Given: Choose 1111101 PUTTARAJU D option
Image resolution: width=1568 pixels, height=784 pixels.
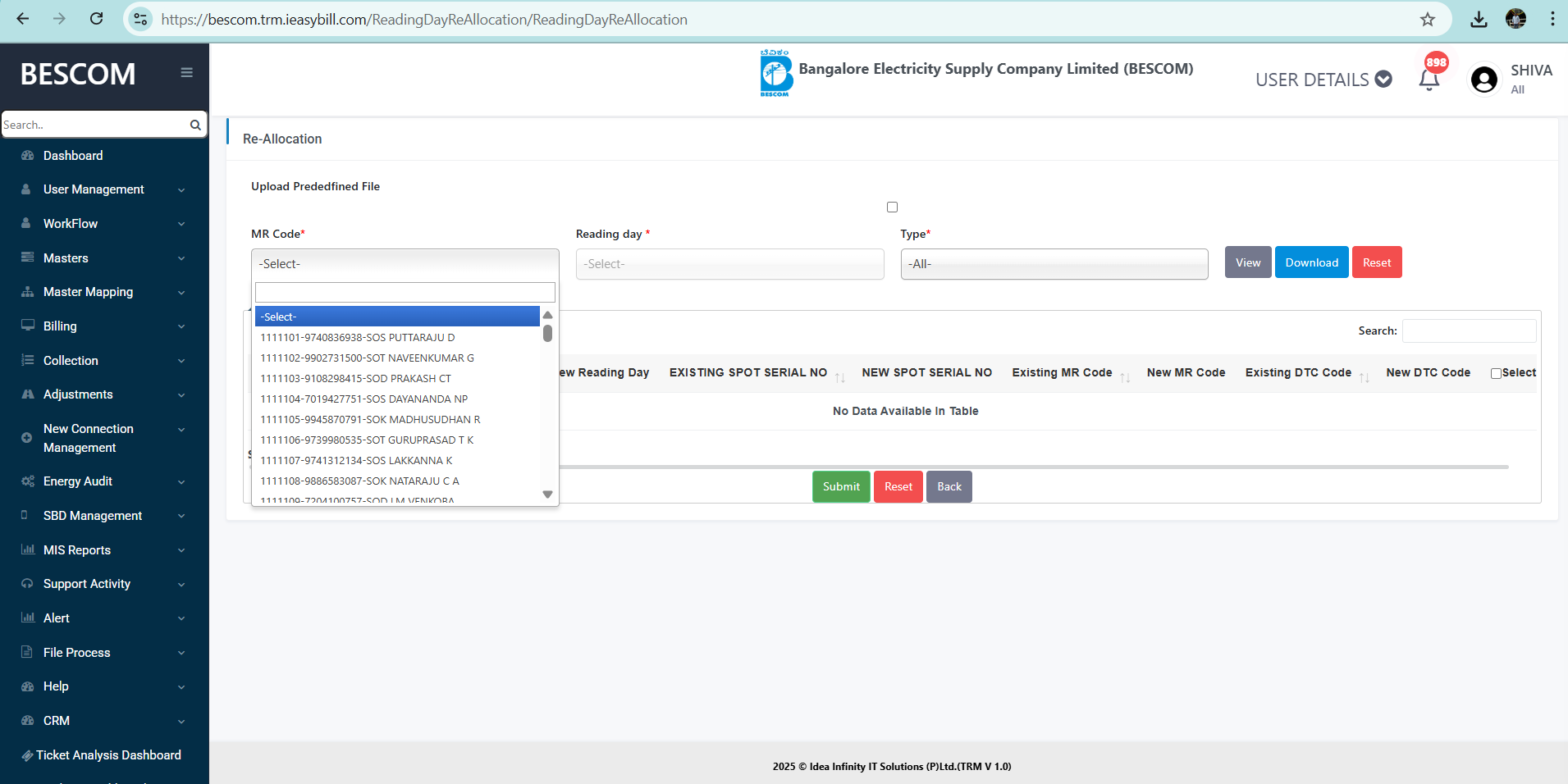Looking at the screenshot, I should pos(397,337).
